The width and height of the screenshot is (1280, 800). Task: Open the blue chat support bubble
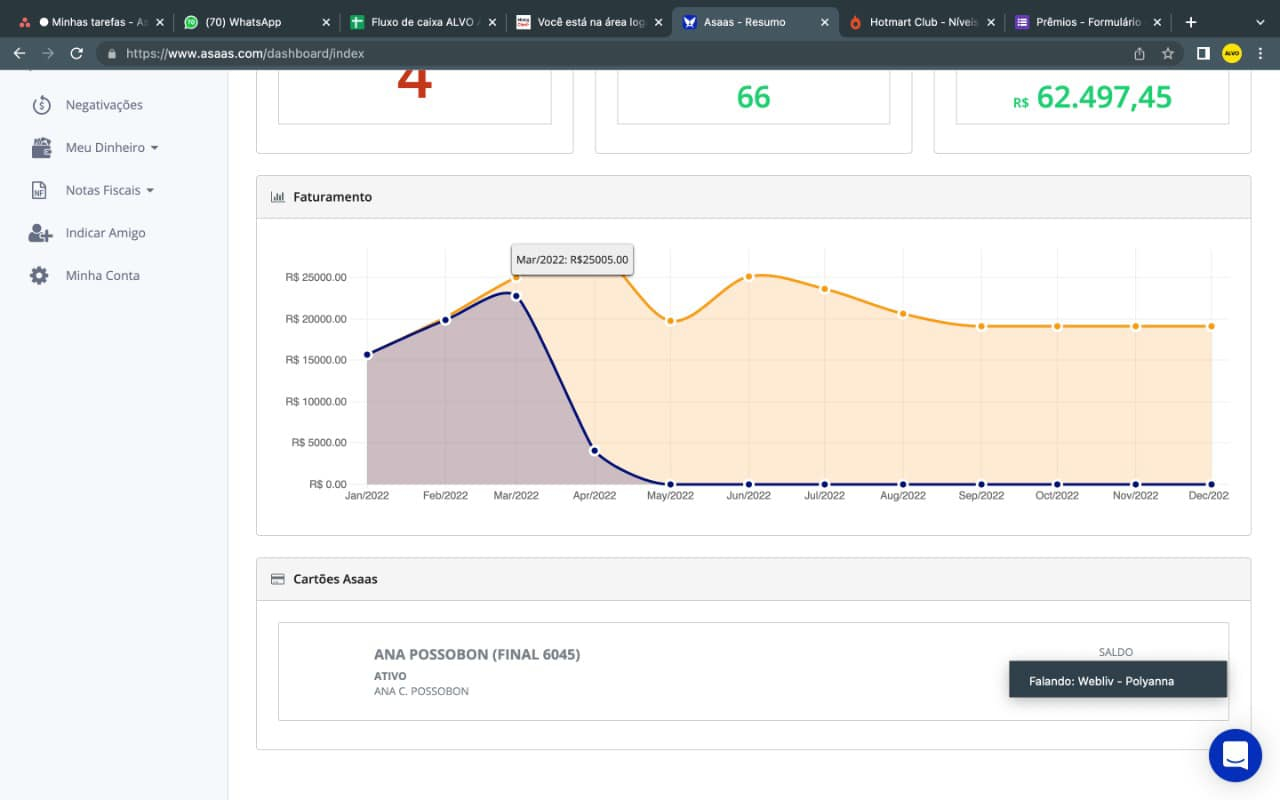[x=1235, y=755]
